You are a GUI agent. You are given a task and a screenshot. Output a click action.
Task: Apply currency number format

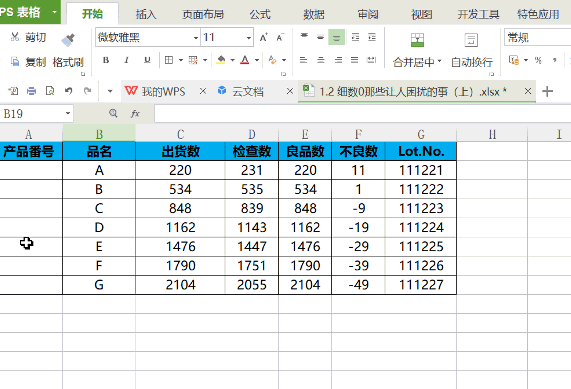514,60
